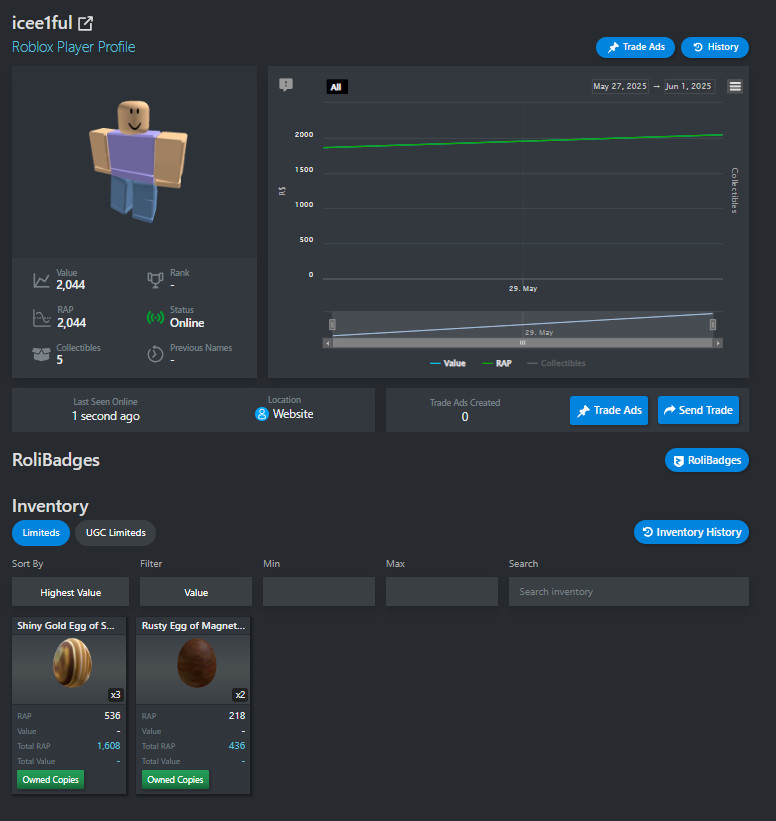The height and width of the screenshot is (821, 776).
Task: Click the top Trade Ads pill button
Action: pos(635,47)
